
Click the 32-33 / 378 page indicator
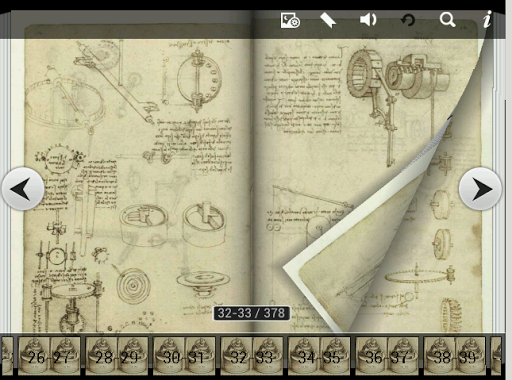point(251,313)
